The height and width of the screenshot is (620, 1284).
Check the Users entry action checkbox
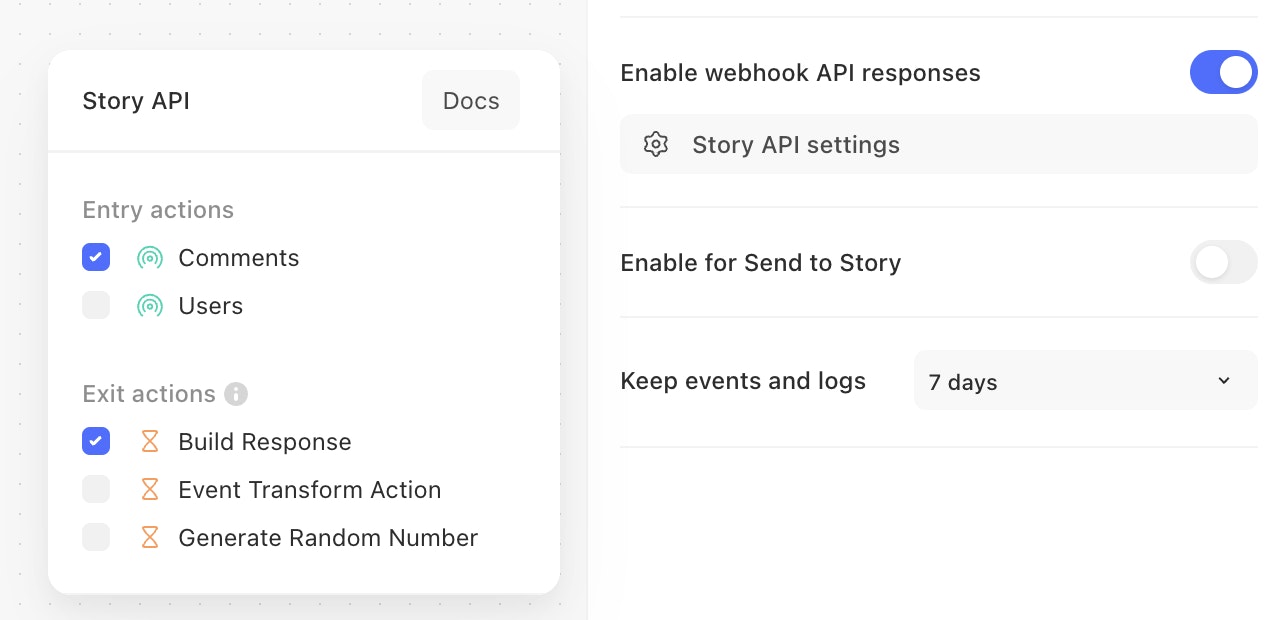(x=96, y=306)
